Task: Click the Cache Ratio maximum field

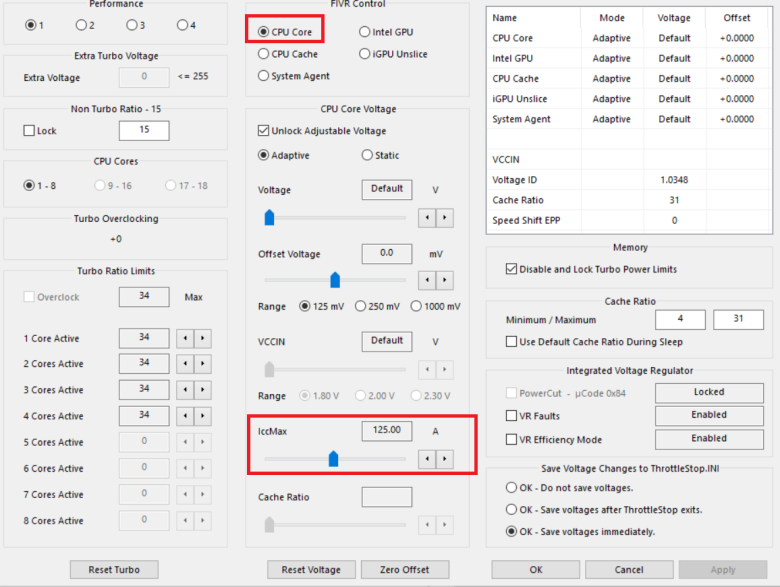Action: [x=738, y=320]
